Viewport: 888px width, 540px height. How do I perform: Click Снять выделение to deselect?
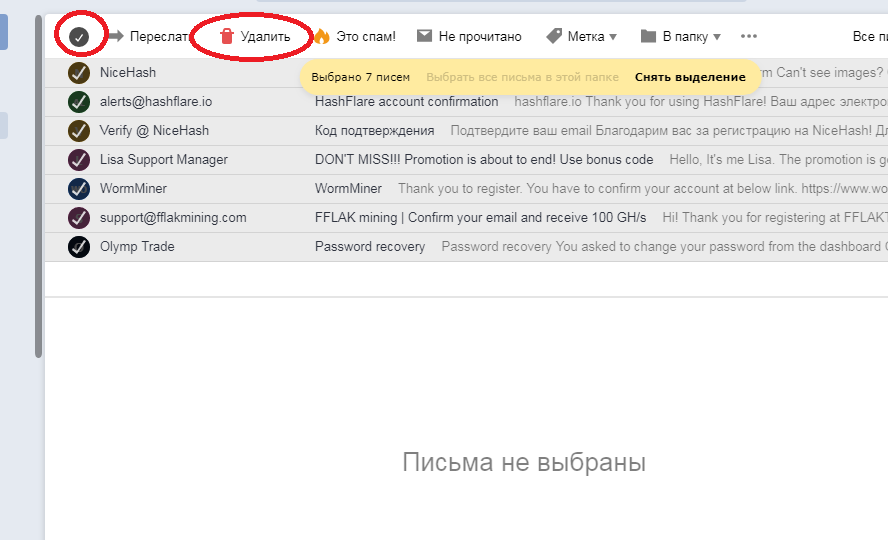[690, 77]
